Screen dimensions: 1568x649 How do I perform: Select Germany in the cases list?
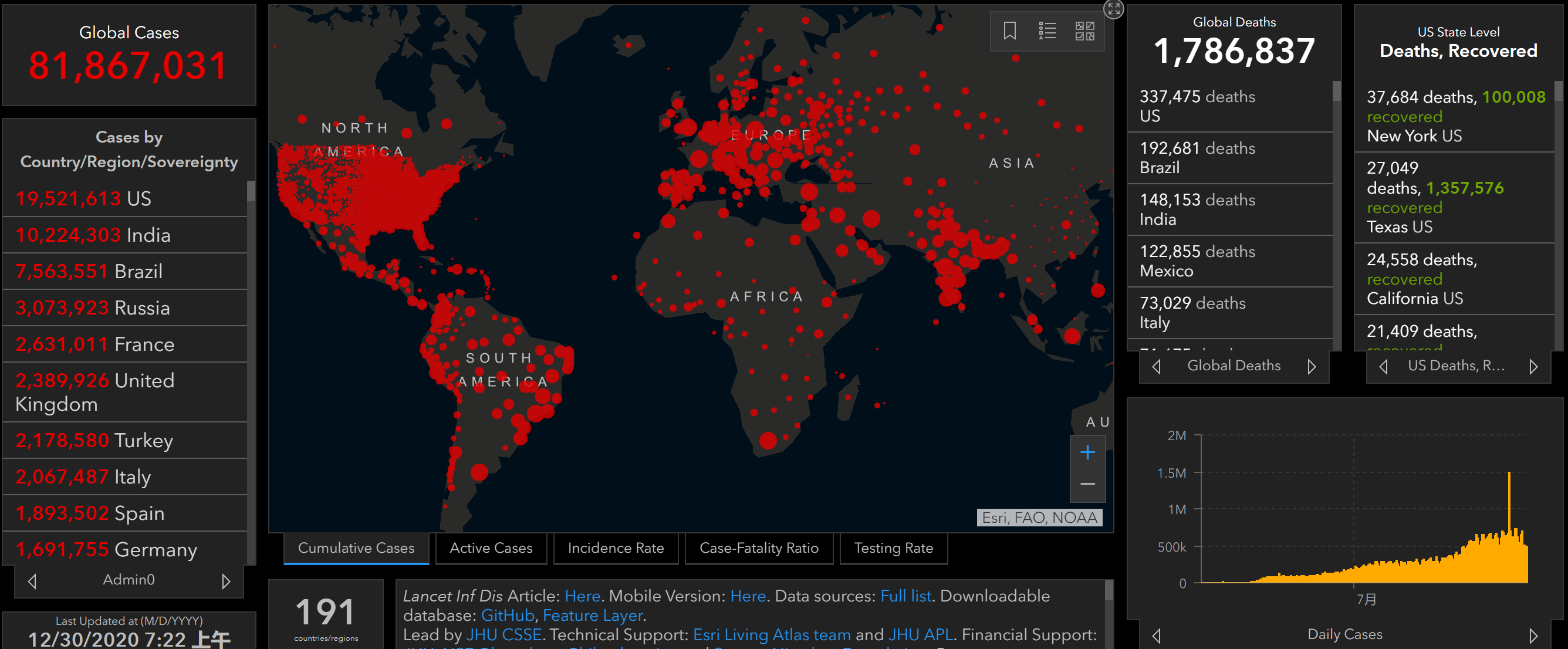click(x=125, y=549)
